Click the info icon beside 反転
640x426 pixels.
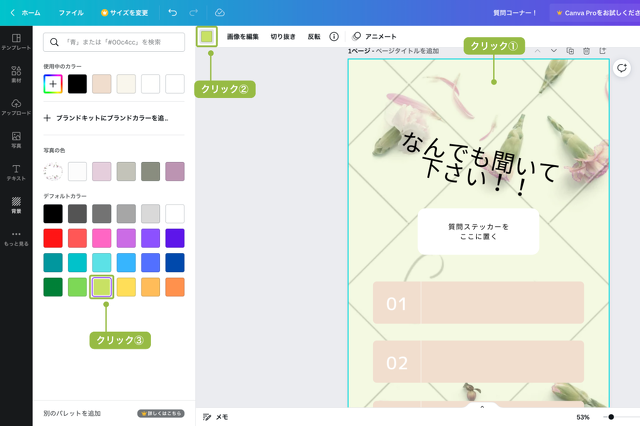pyautogui.click(x=334, y=36)
